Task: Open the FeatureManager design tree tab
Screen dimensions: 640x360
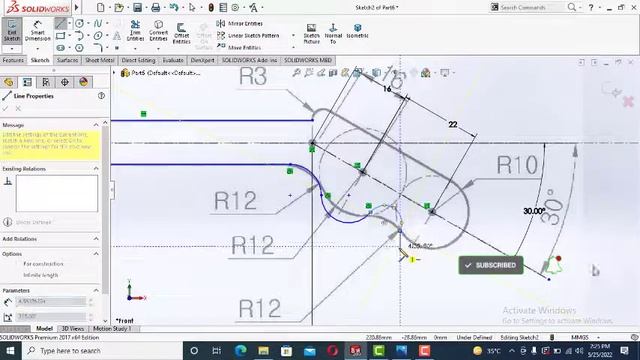Action: click(9, 82)
